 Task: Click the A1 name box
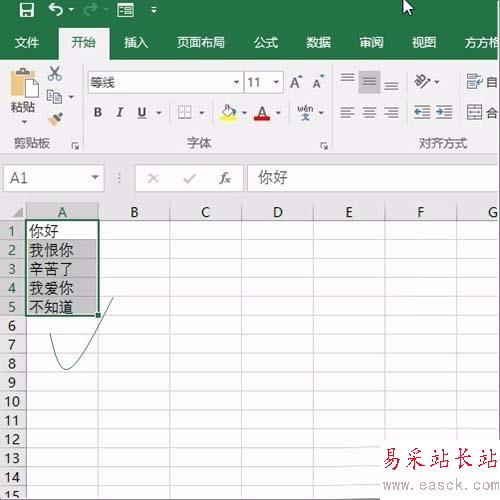click(x=46, y=178)
